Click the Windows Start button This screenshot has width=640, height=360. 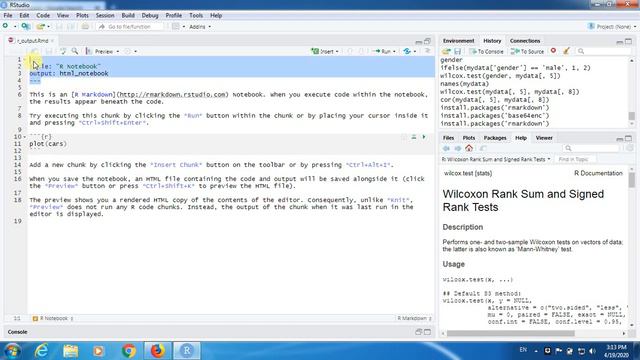12,351
